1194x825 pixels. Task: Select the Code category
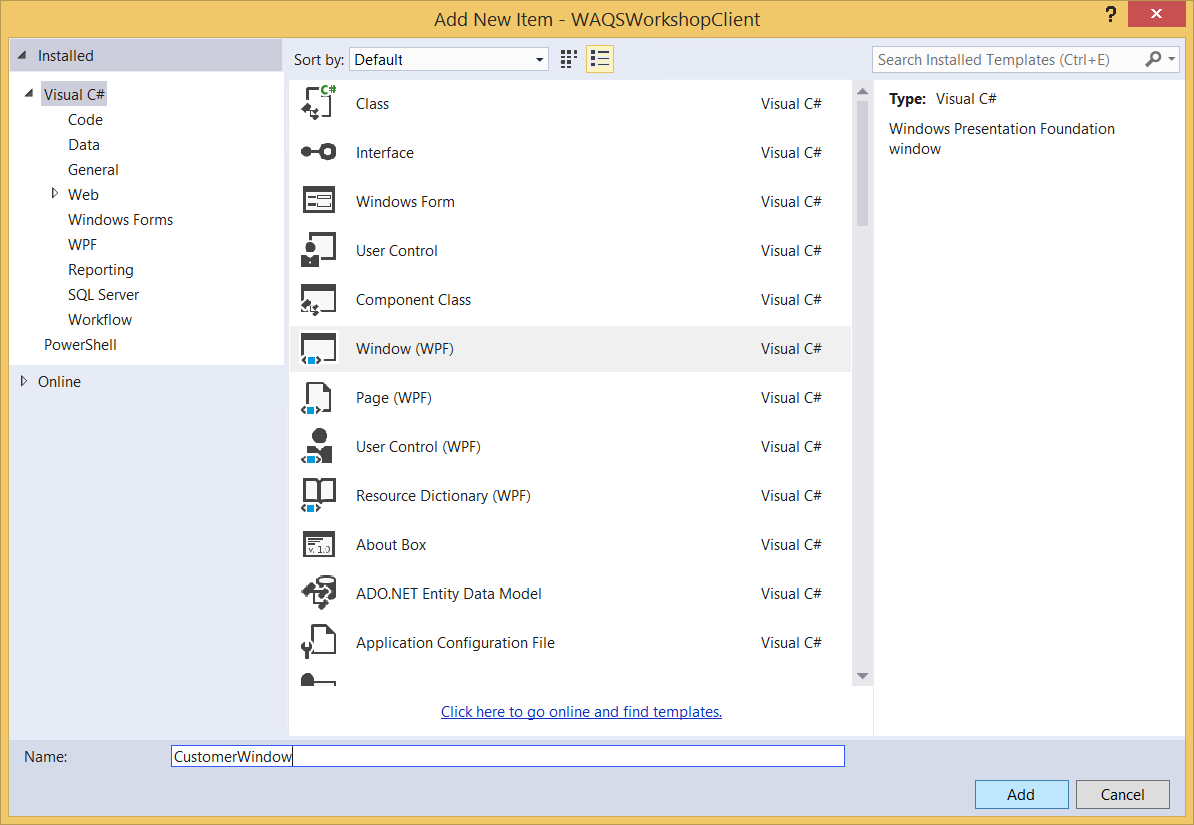pyautogui.click(x=85, y=120)
